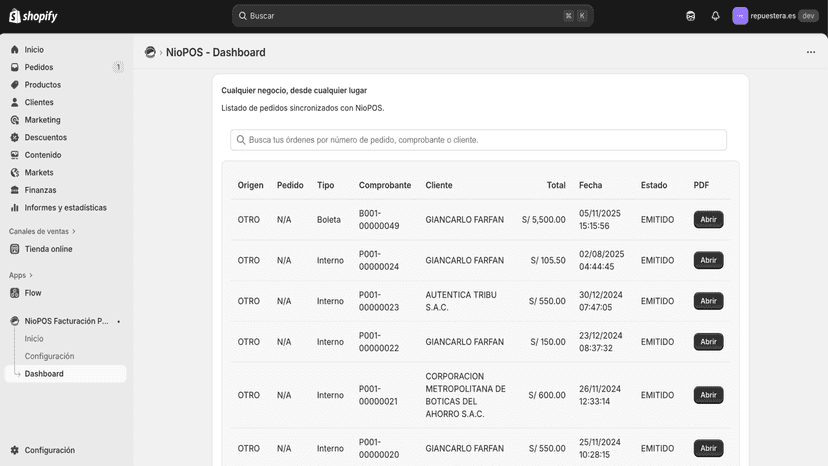The image size is (828, 466).
Task: Expand Canales de ventas section
Action: (x=42, y=231)
